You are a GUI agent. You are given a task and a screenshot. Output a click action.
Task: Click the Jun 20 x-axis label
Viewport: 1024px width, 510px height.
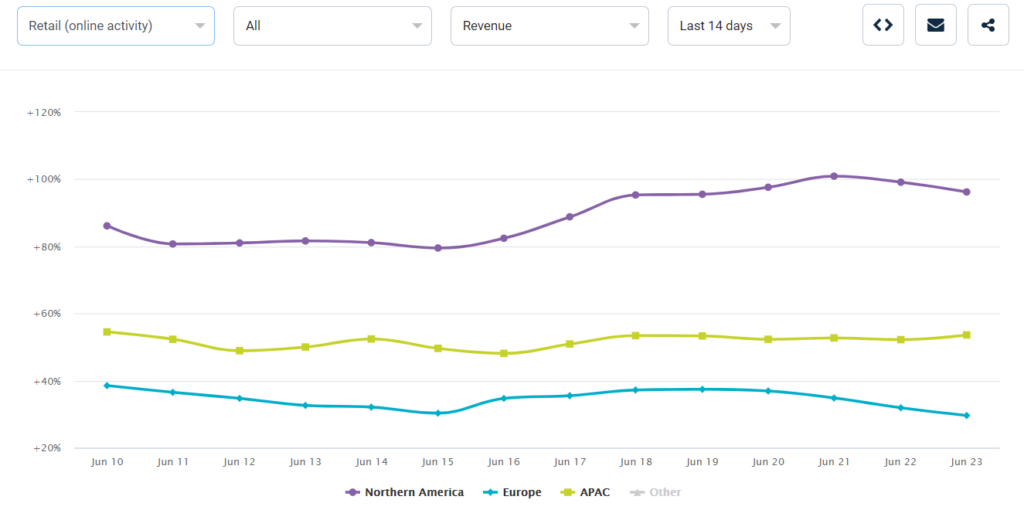tap(768, 462)
